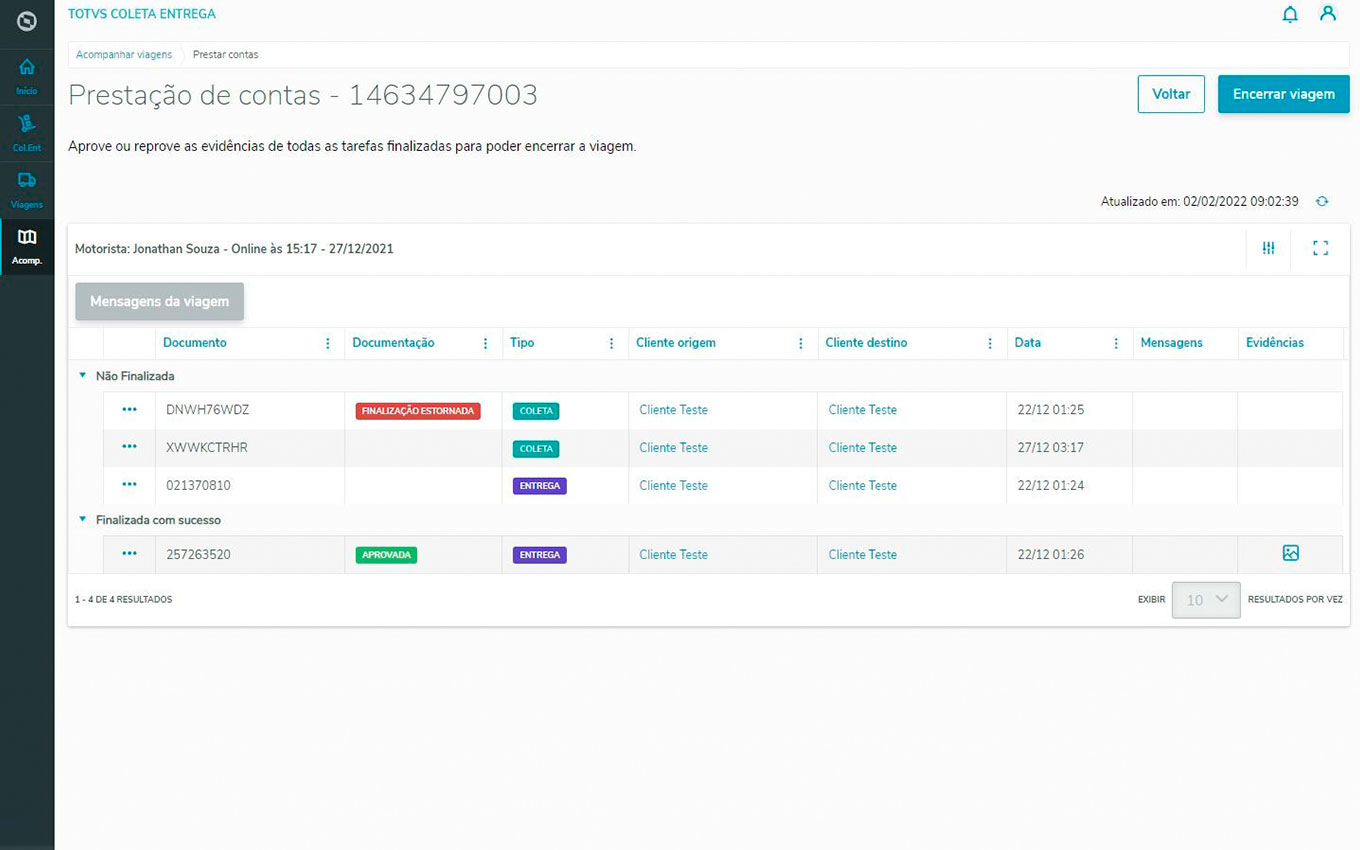1360x850 pixels.
Task: Follow the Acompanhar viagens breadcrumb link
Action: point(124,54)
